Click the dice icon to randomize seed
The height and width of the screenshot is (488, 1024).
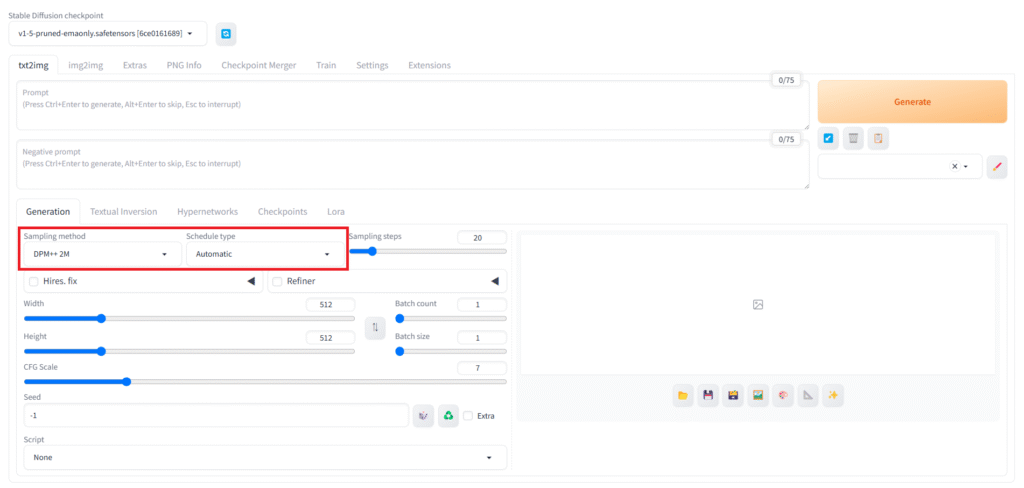pos(423,415)
